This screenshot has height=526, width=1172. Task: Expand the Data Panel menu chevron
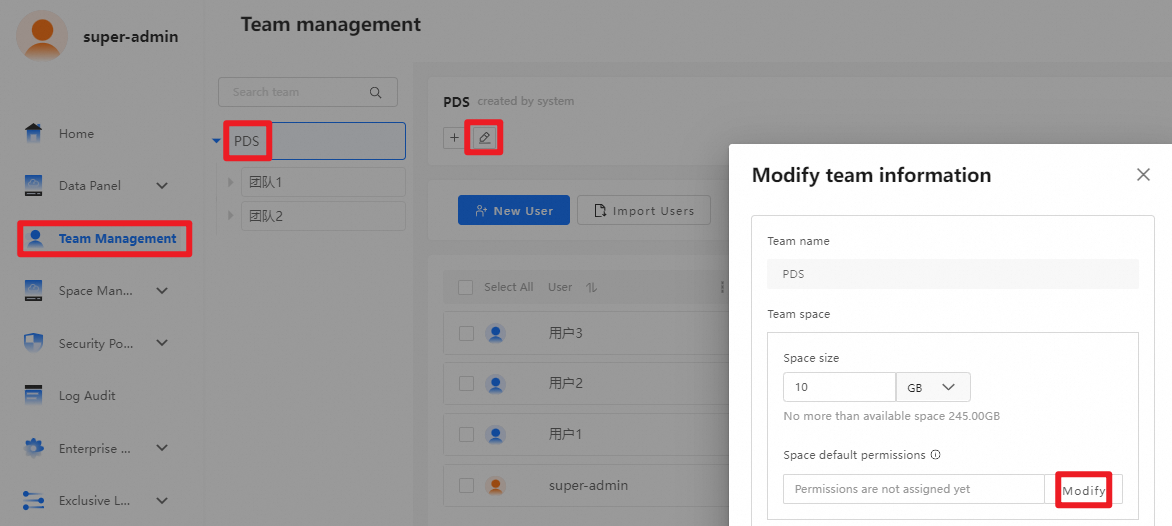coord(162,185)
